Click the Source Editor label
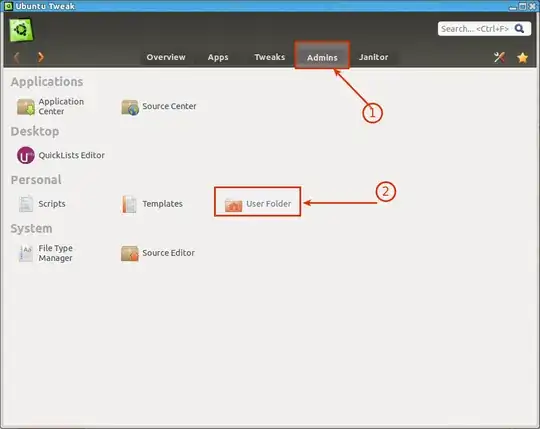The image size is (540, 429). coord(169,253)
